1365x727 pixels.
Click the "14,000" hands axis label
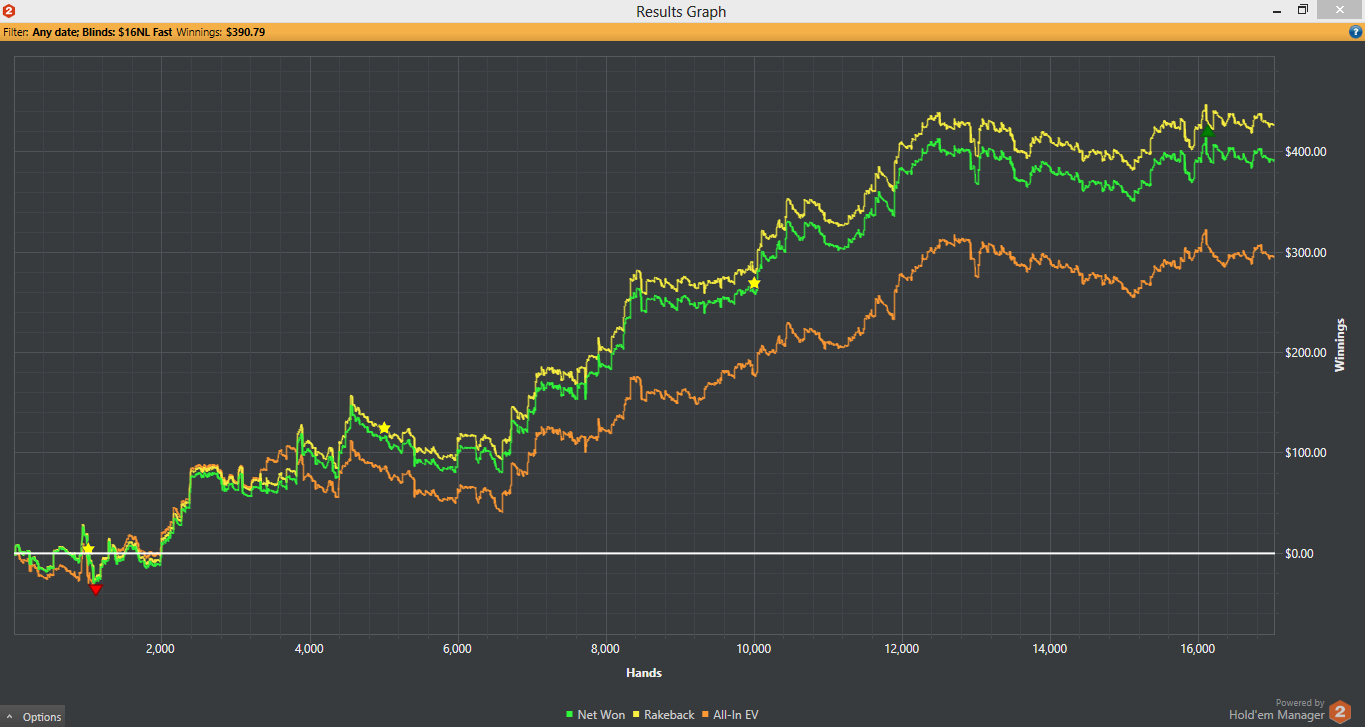[x=1050, y=648]
